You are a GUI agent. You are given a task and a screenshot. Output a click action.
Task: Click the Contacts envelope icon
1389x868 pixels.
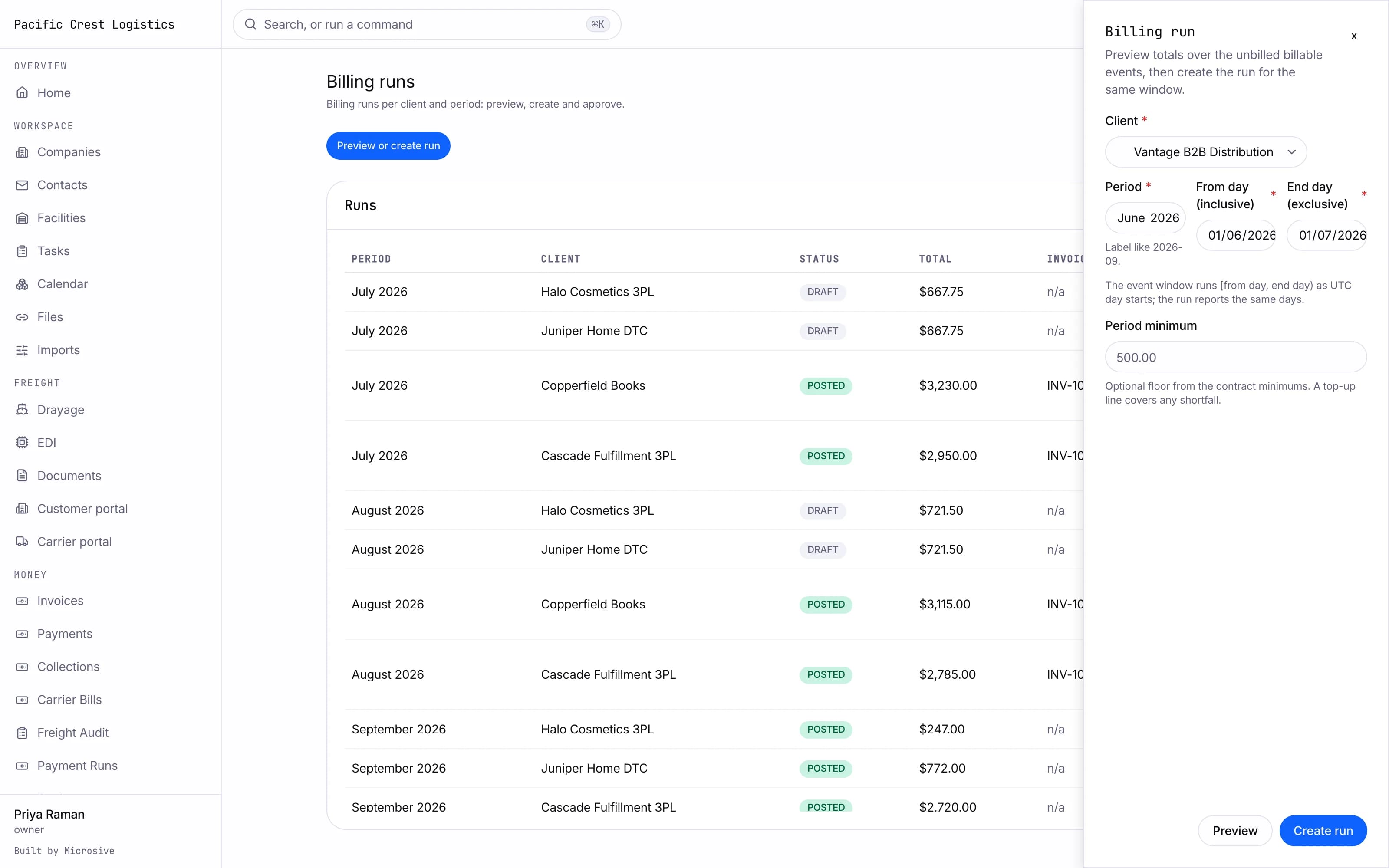click(x=22, y=185)
